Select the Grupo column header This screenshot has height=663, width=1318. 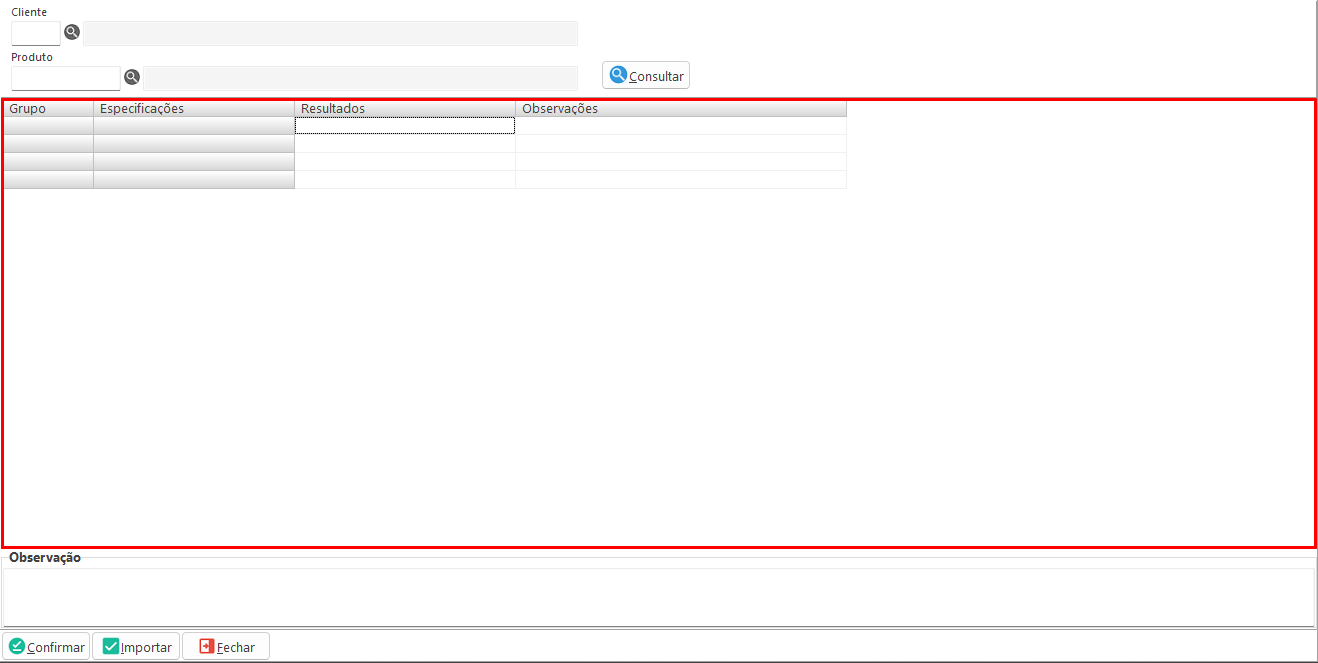tap(48, 108)
